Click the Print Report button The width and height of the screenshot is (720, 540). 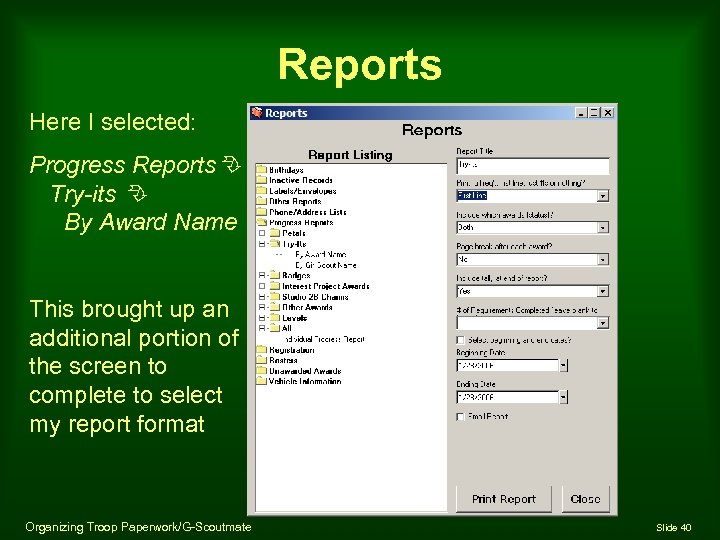504,499
